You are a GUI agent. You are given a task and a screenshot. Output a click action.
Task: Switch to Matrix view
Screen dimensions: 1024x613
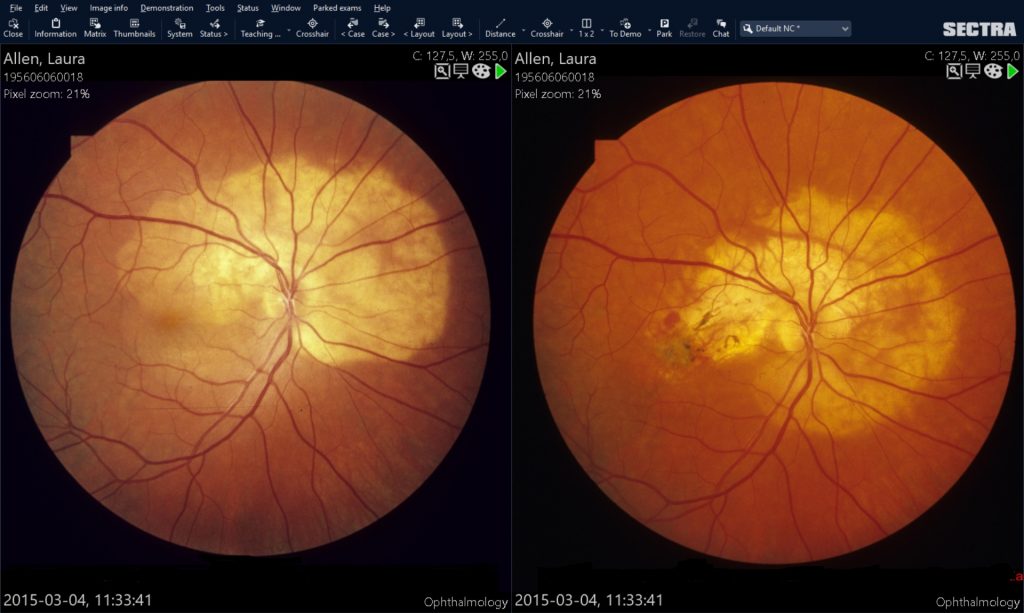(x=95, y=27)
